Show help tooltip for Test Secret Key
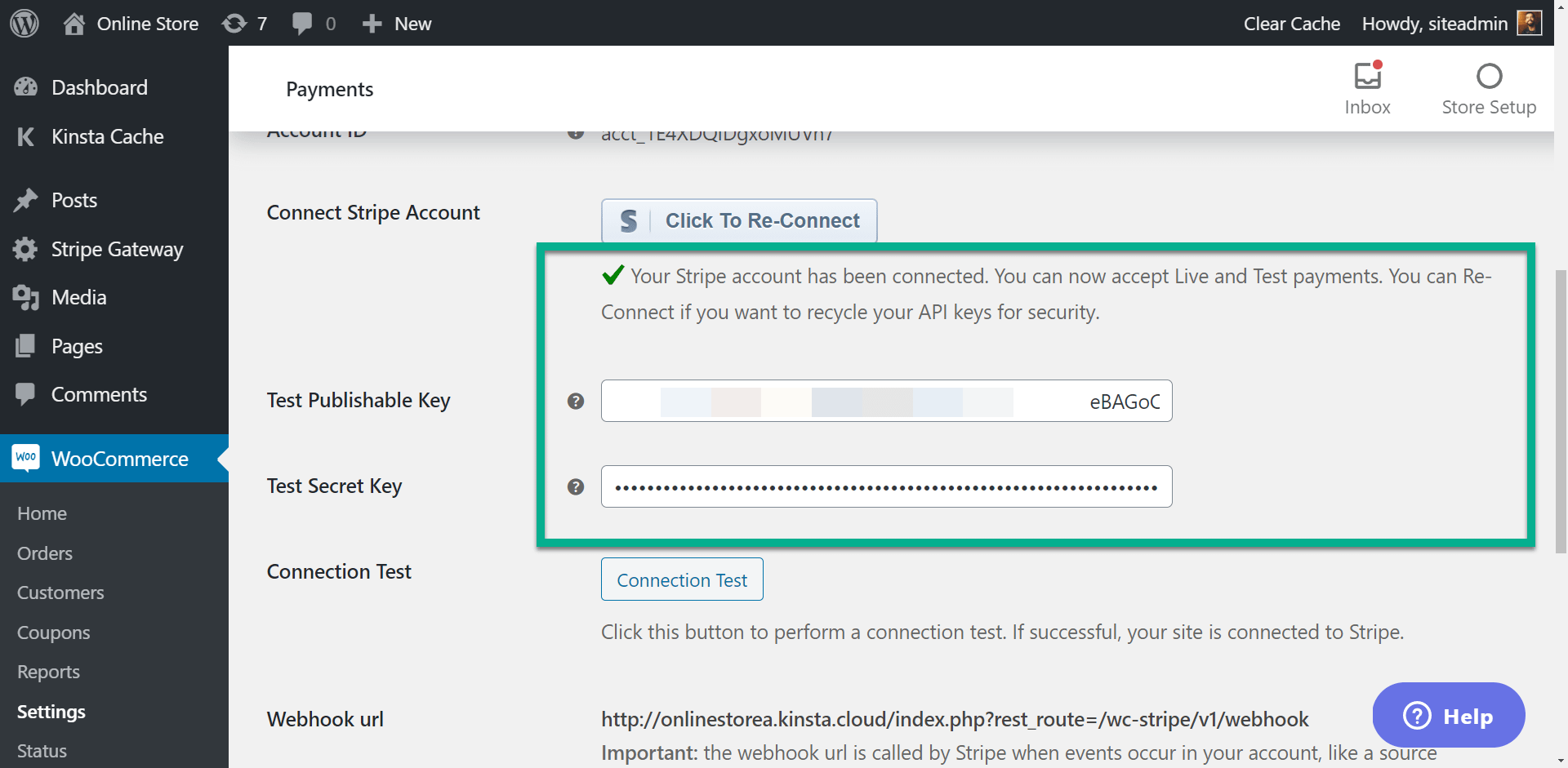Screen dimensions: 1568x768 pos(576,486)
